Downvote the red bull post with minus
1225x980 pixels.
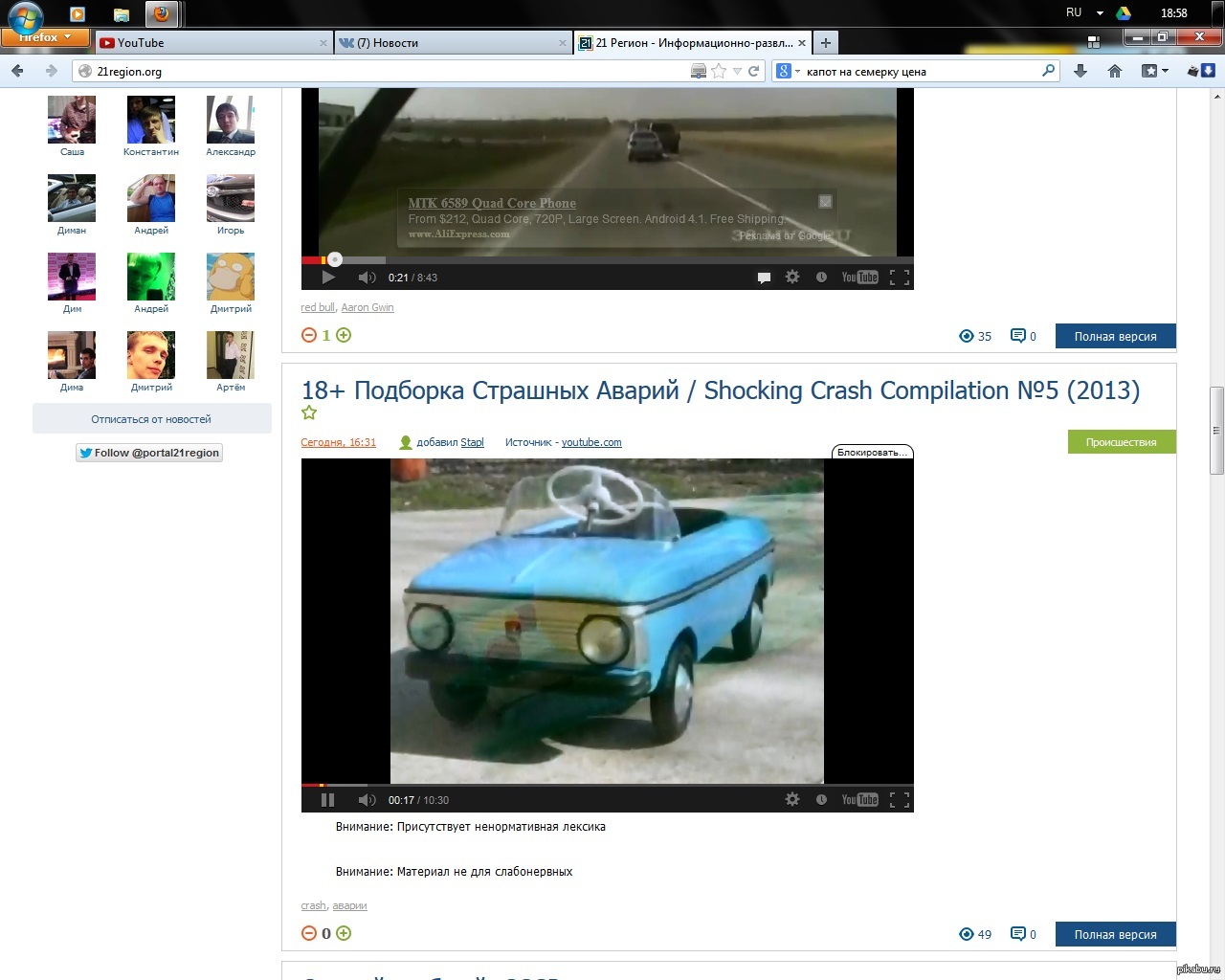pyautogui.click(x=309, y=335)
